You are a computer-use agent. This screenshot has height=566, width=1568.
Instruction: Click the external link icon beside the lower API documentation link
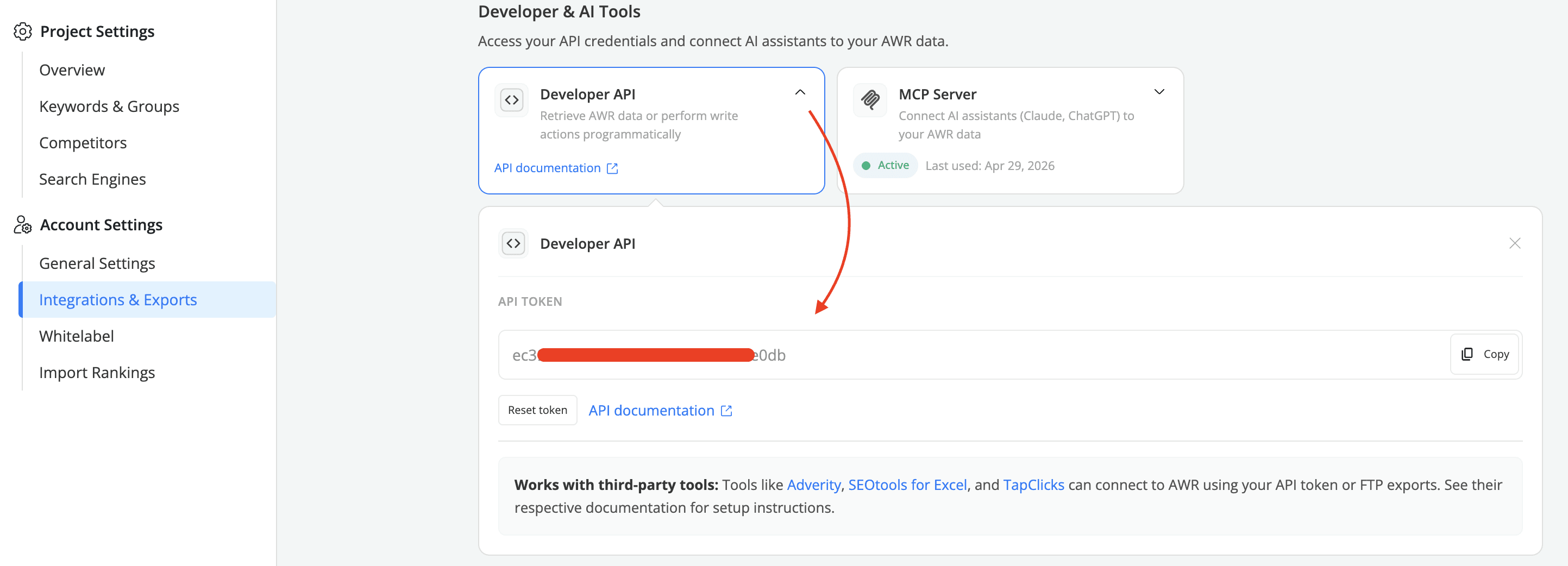pos(726,411)
